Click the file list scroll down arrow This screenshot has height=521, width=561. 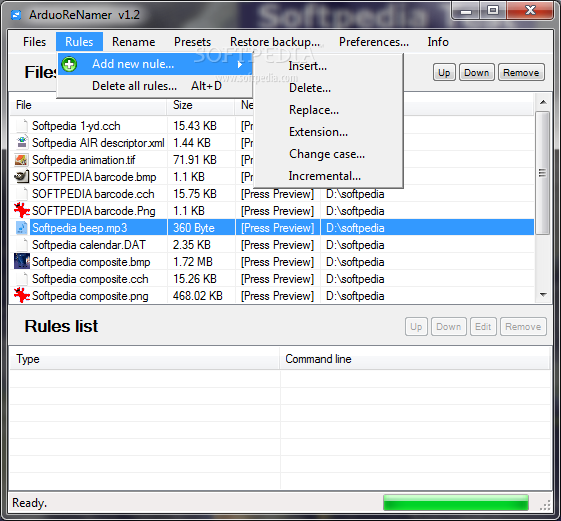click(543, 295)
